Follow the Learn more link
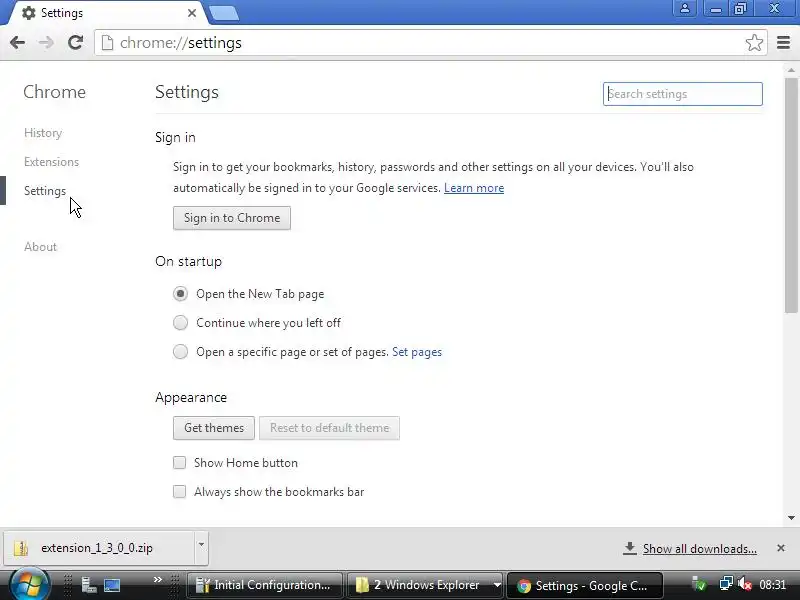 [x=474, y=188]
